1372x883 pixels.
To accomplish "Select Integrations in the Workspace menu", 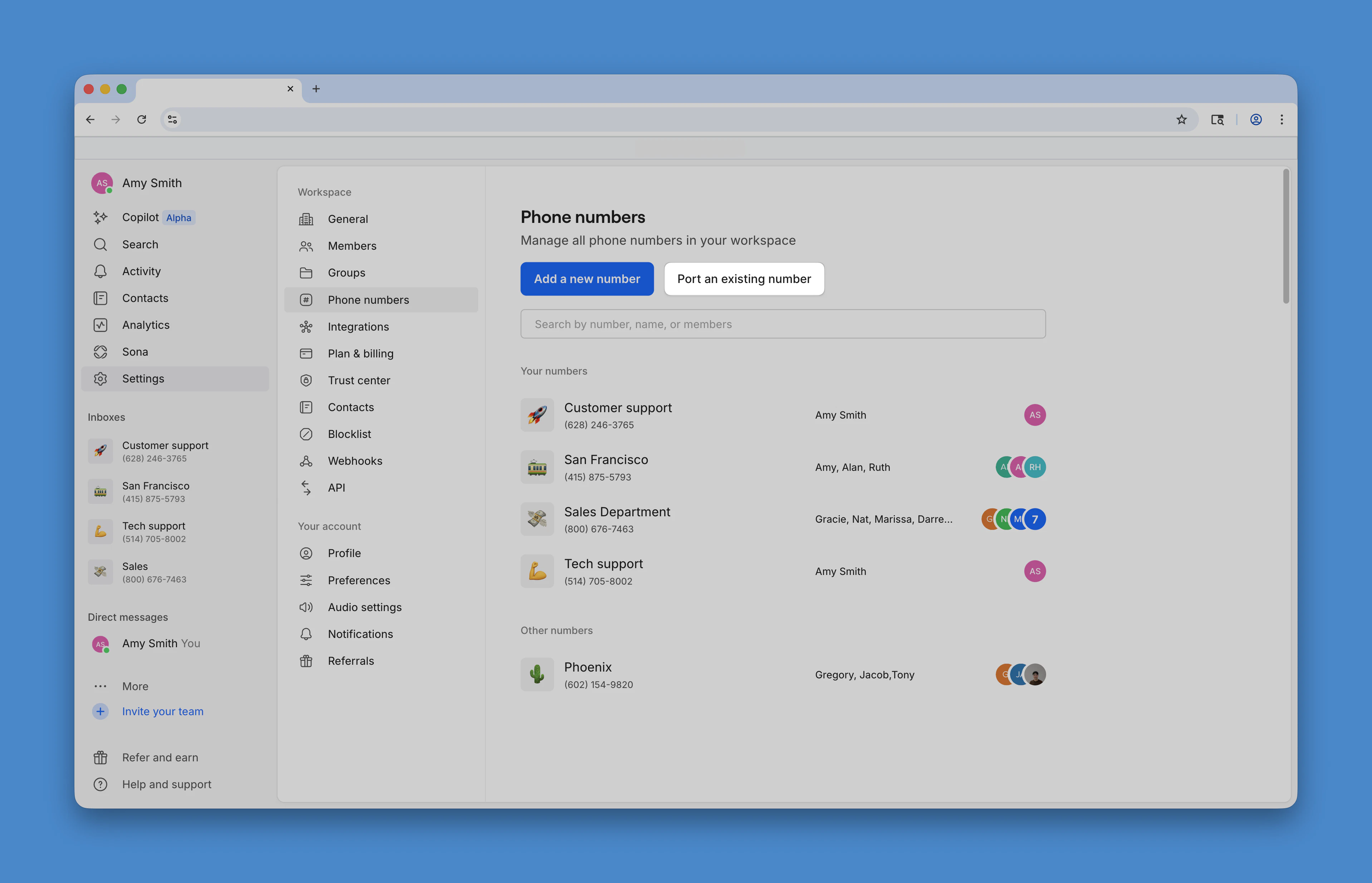I will [381, 327].
